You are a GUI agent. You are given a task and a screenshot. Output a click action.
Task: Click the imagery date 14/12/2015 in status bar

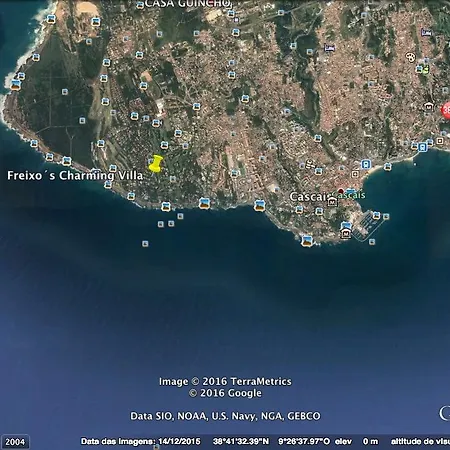(179, 441)
